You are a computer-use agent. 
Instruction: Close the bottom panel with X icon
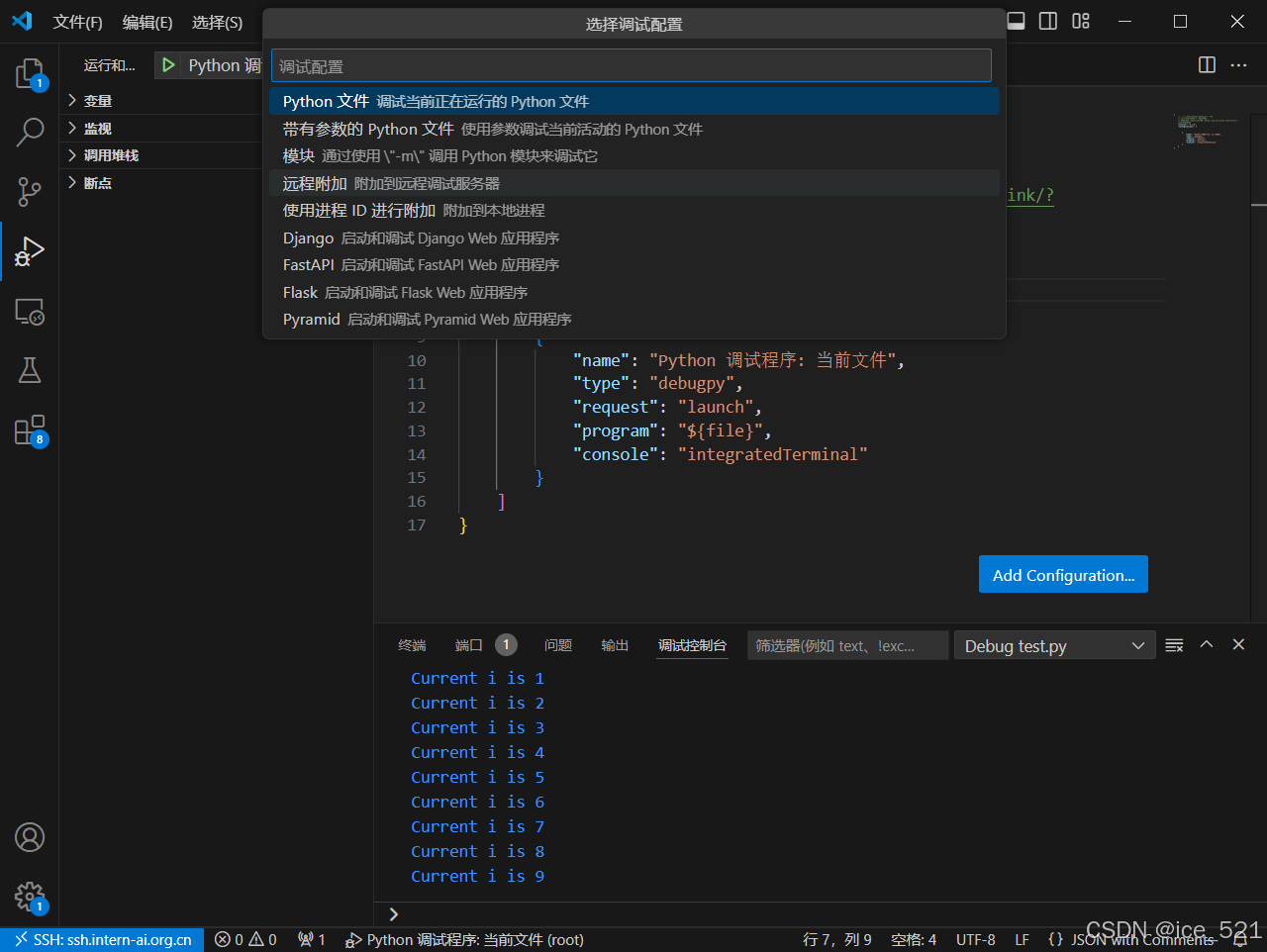tap(1238, 644)
